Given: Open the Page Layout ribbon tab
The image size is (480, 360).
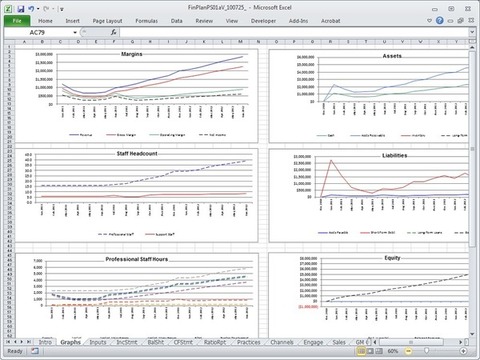Looking at the screenshot, I should (107, 21).
